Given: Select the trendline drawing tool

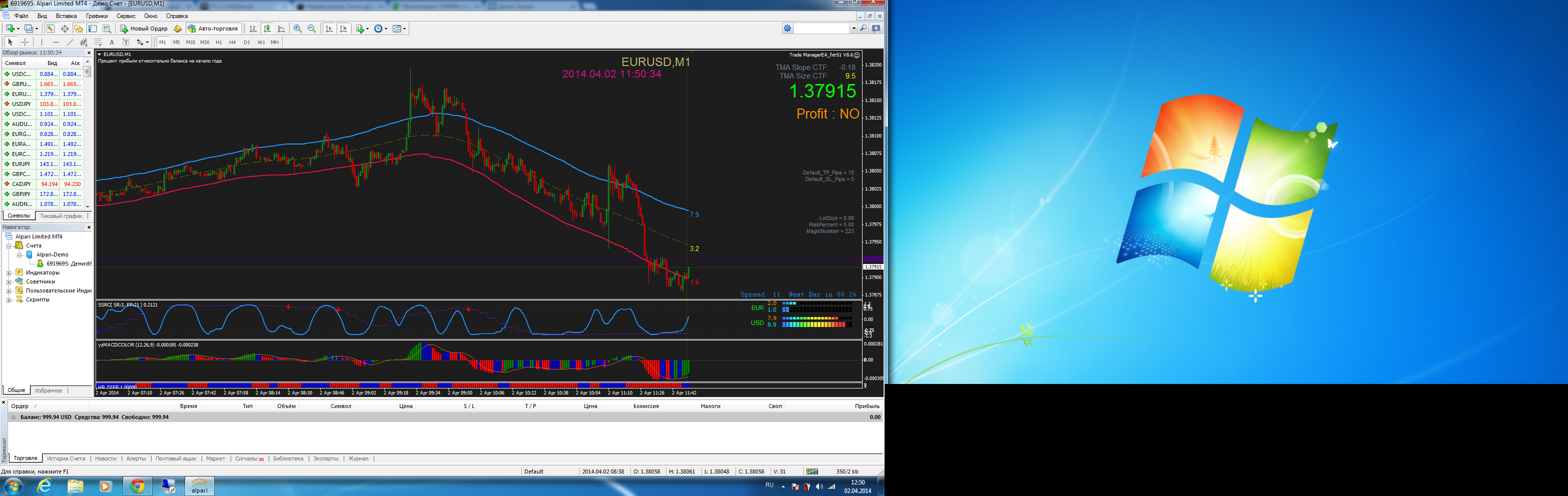Looking at the screenshot, I should click(70, 42).
